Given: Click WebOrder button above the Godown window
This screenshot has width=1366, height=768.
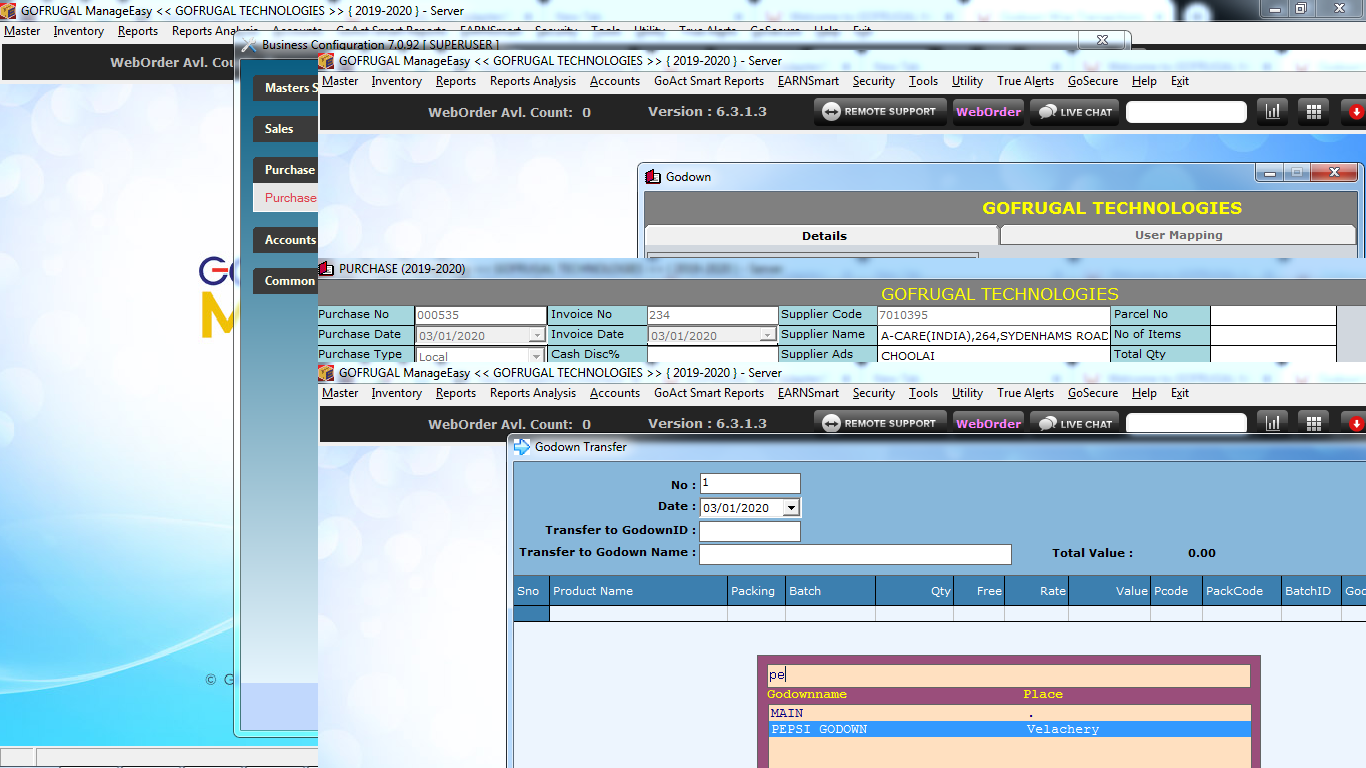Looking at the screenshot, I should 988,111.
